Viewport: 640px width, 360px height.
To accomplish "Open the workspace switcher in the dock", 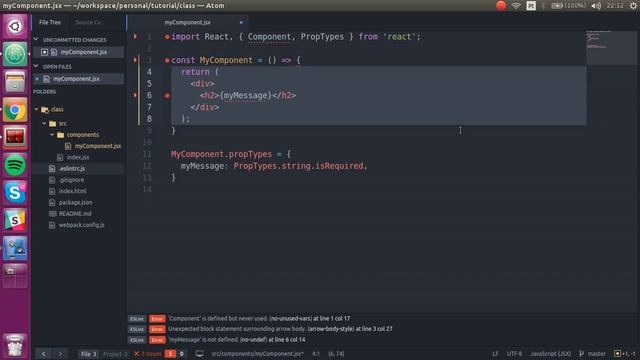I will pos(15,276).
